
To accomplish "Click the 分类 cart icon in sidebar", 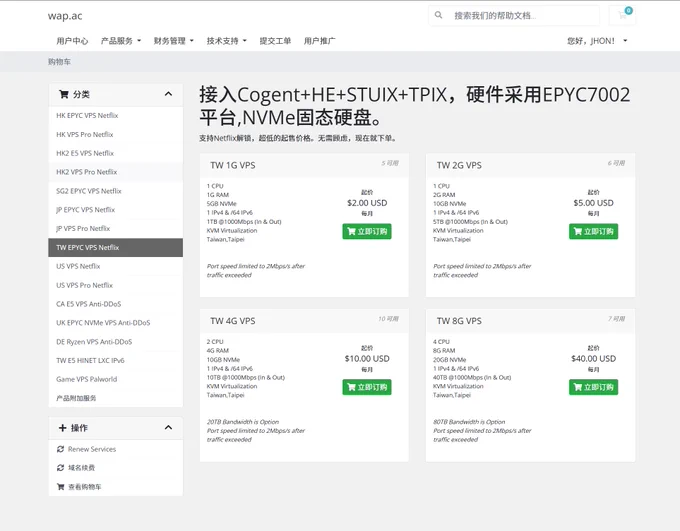I will (64, 94).
